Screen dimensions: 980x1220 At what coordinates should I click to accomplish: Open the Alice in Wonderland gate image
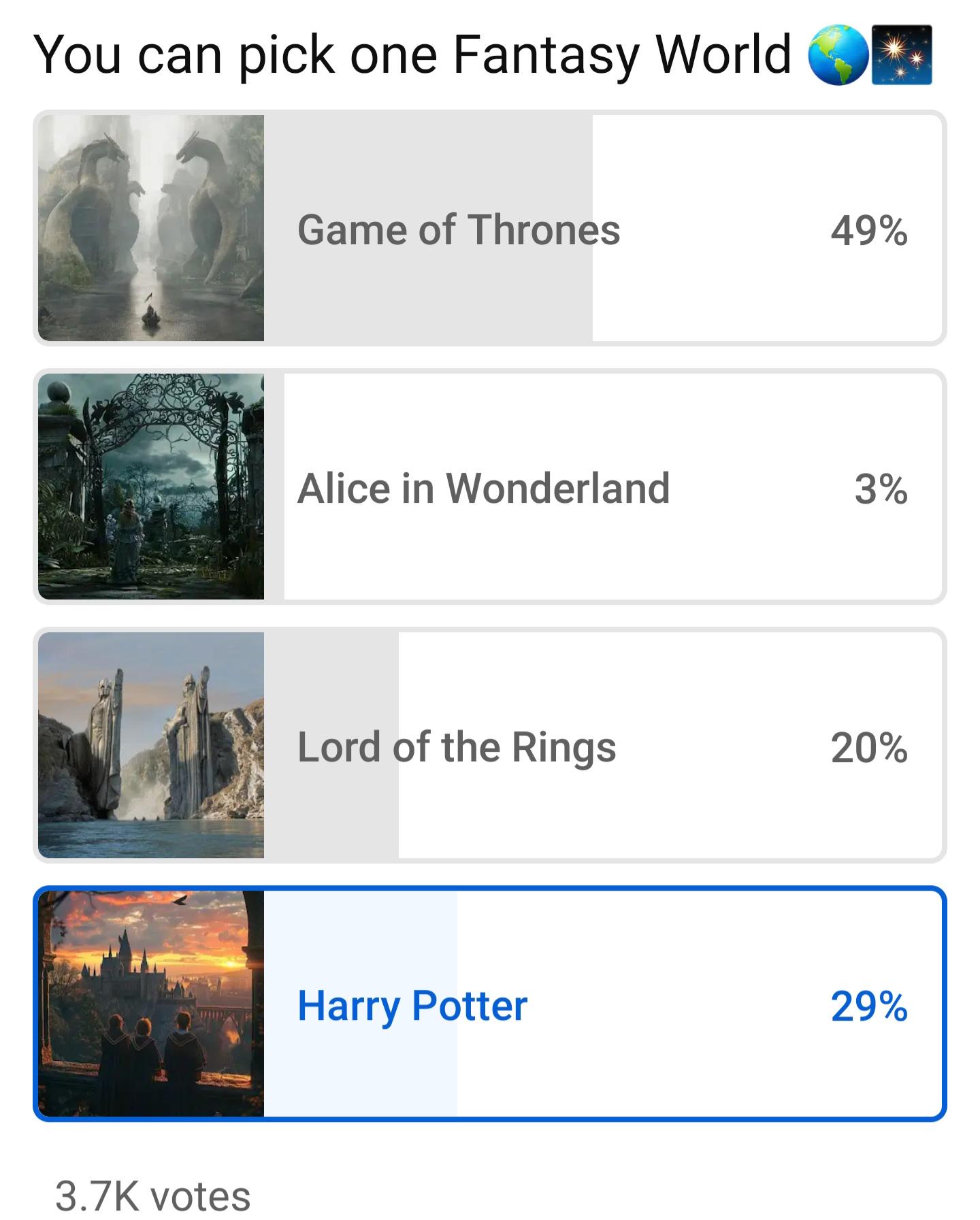click(151, 487)
